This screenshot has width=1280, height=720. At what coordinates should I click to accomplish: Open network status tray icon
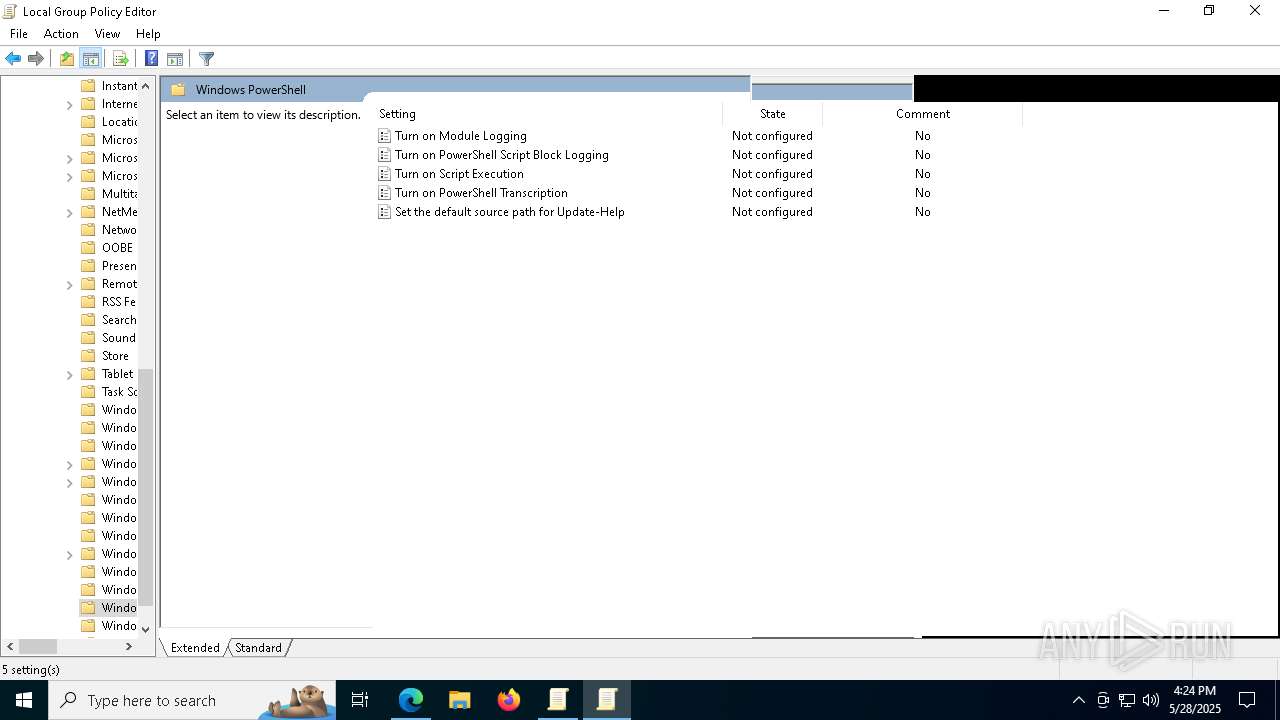1127,700
